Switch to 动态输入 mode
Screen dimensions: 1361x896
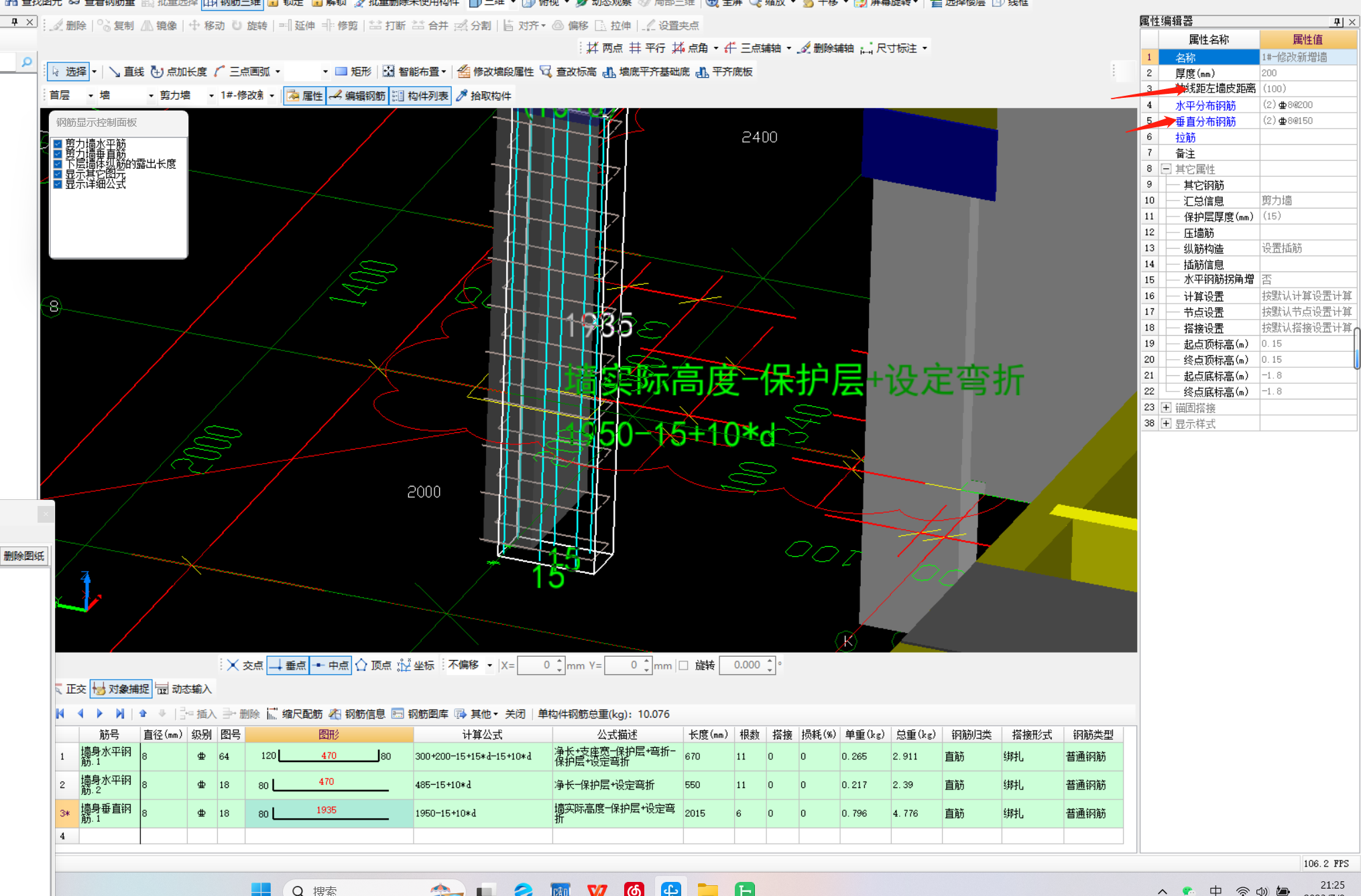[184, 689]
